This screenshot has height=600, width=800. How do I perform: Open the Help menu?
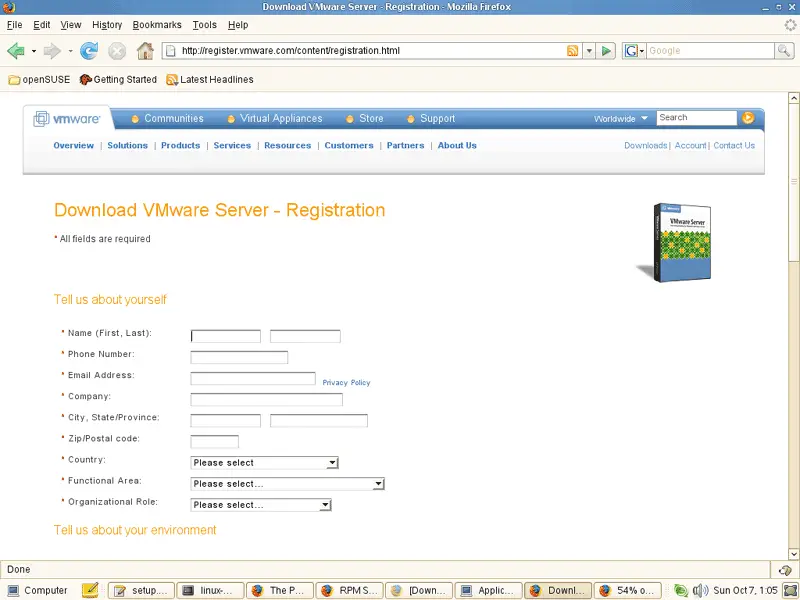238,25
